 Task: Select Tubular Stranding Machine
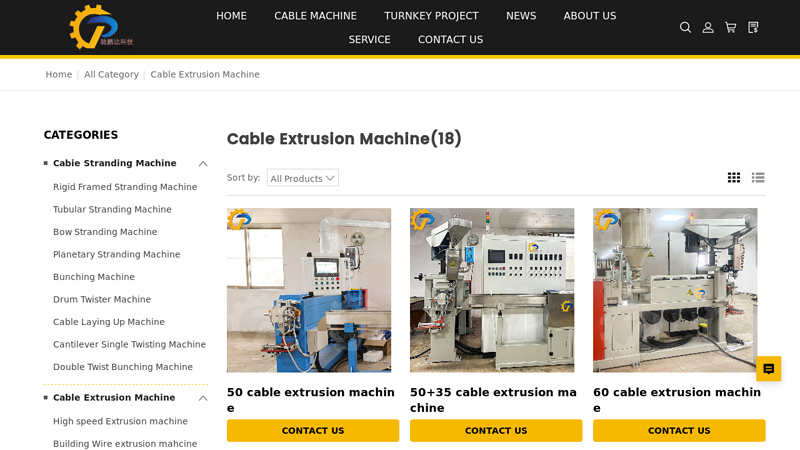click(x=112, y=209)
